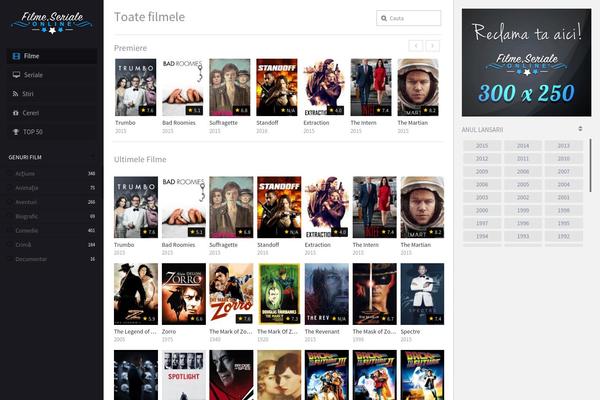Click the magnifier icon in the search box
Screen dimensions: 600x400
(x=384, y=18)
